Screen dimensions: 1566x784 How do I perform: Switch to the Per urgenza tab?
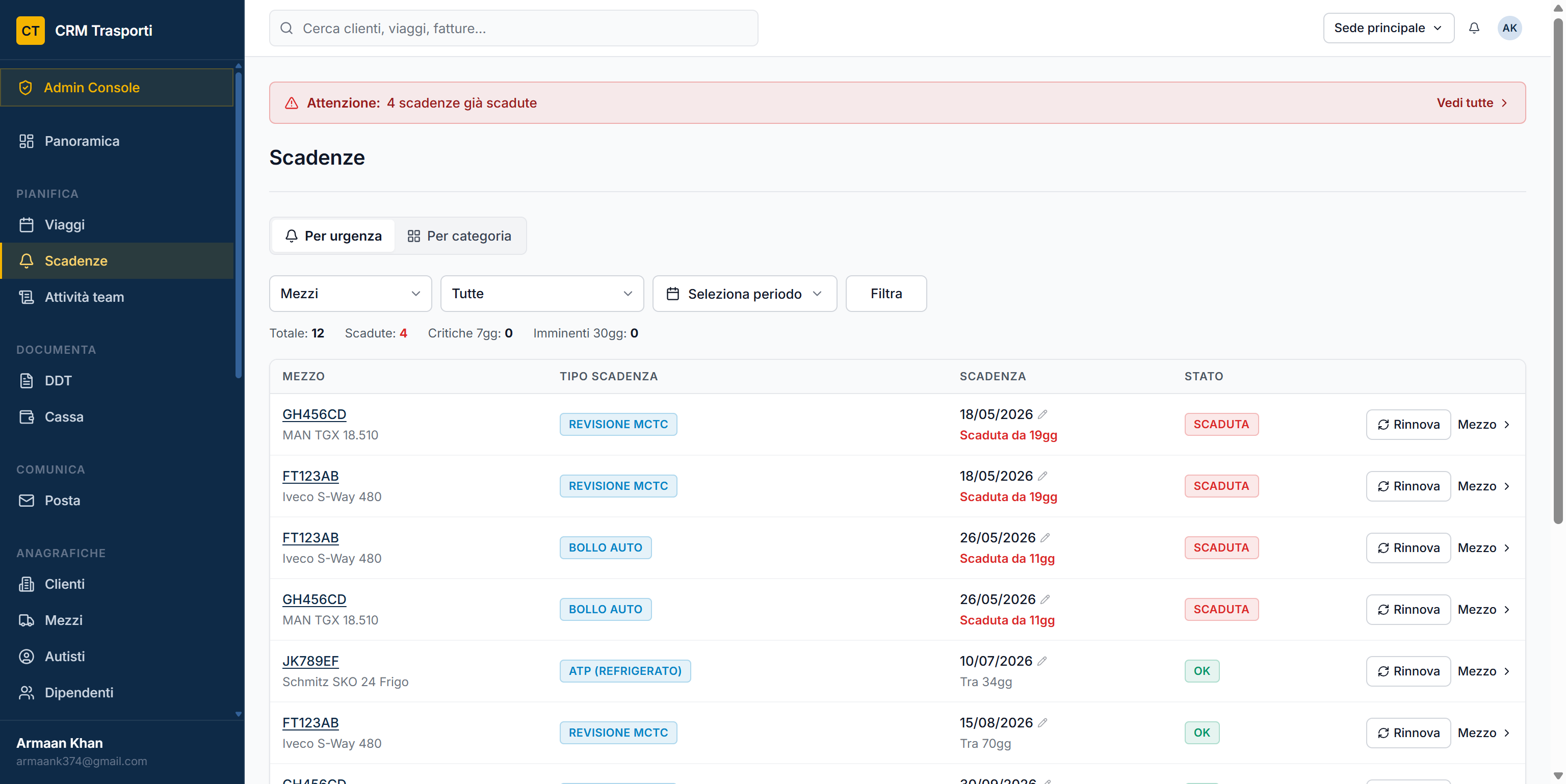click(333, 236)
